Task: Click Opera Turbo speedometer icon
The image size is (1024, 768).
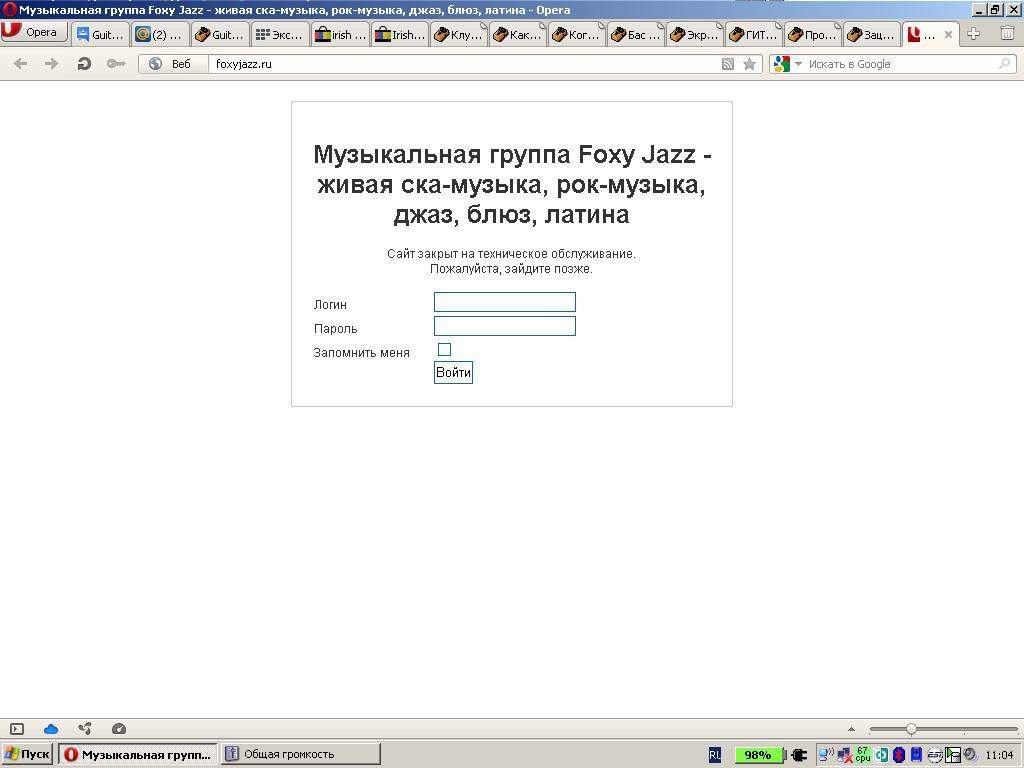Action: coord(119,729)
